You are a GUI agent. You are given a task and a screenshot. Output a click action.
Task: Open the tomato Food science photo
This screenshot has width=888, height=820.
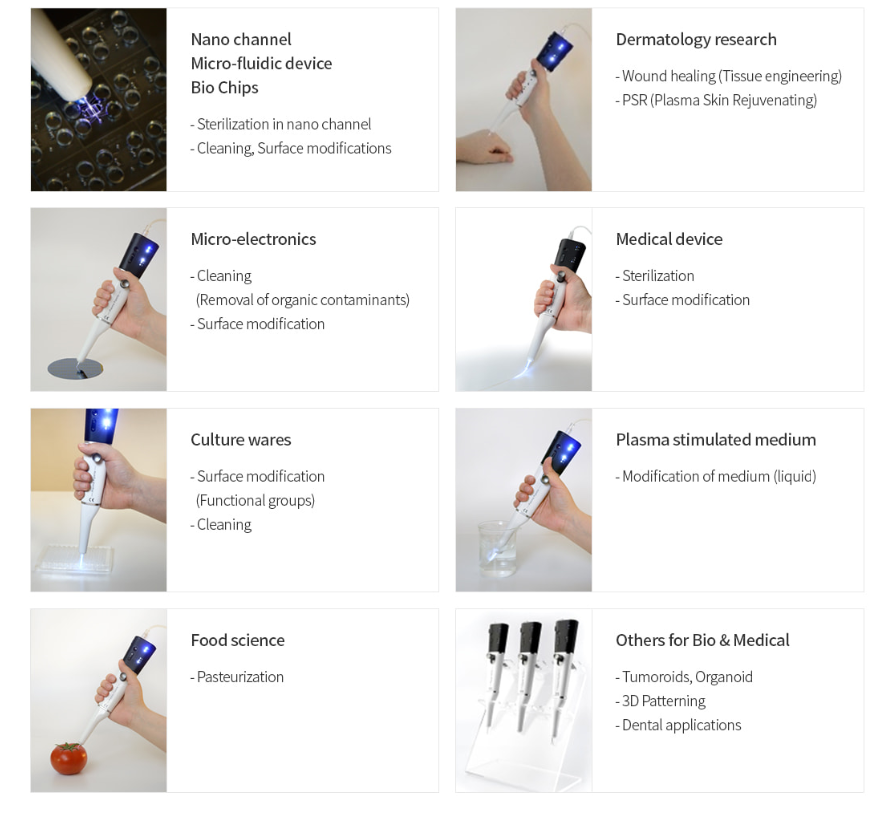[x=99, y=701]
